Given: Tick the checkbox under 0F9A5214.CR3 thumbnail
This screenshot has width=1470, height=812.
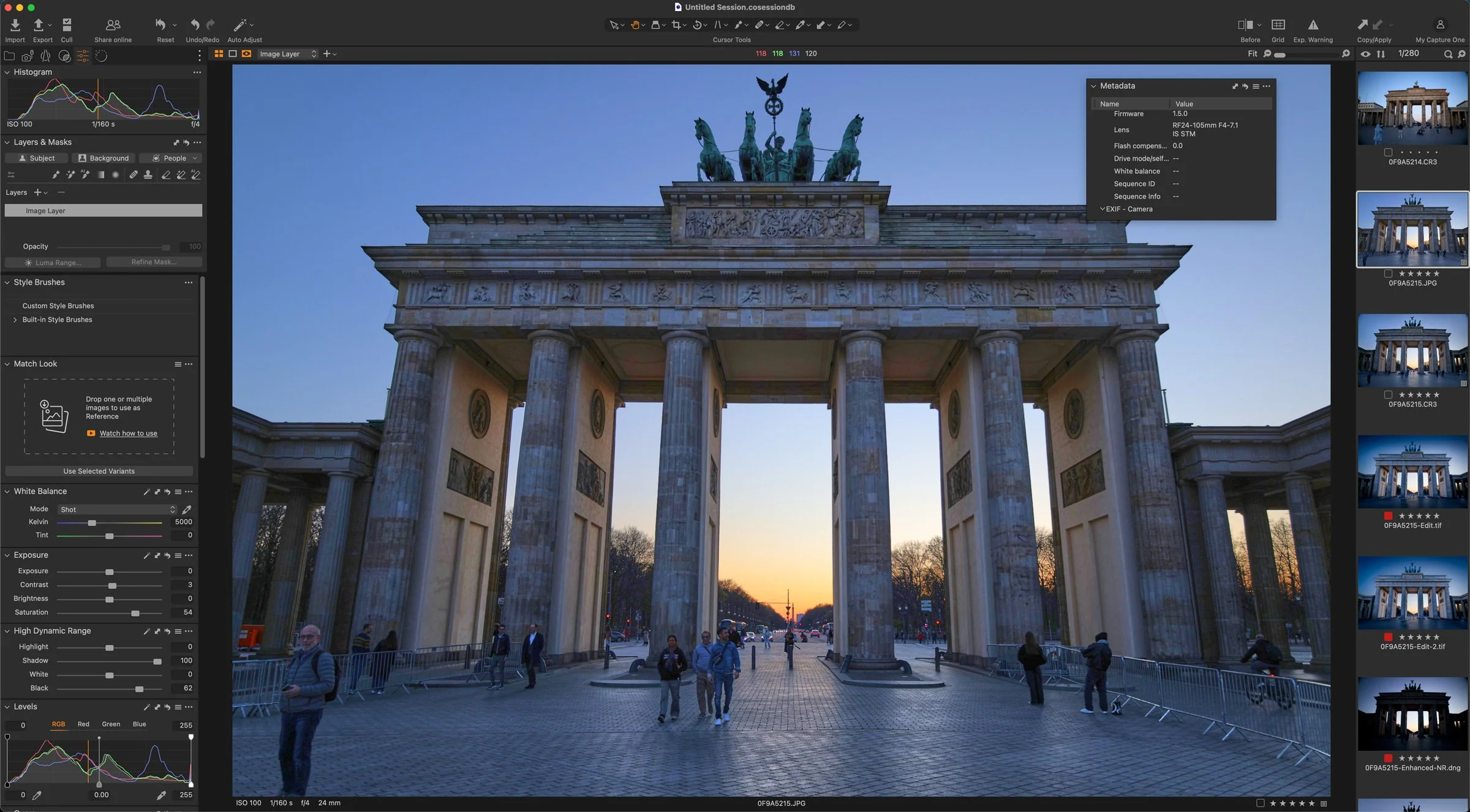Looking at the screenshot, I should 1388,152.
